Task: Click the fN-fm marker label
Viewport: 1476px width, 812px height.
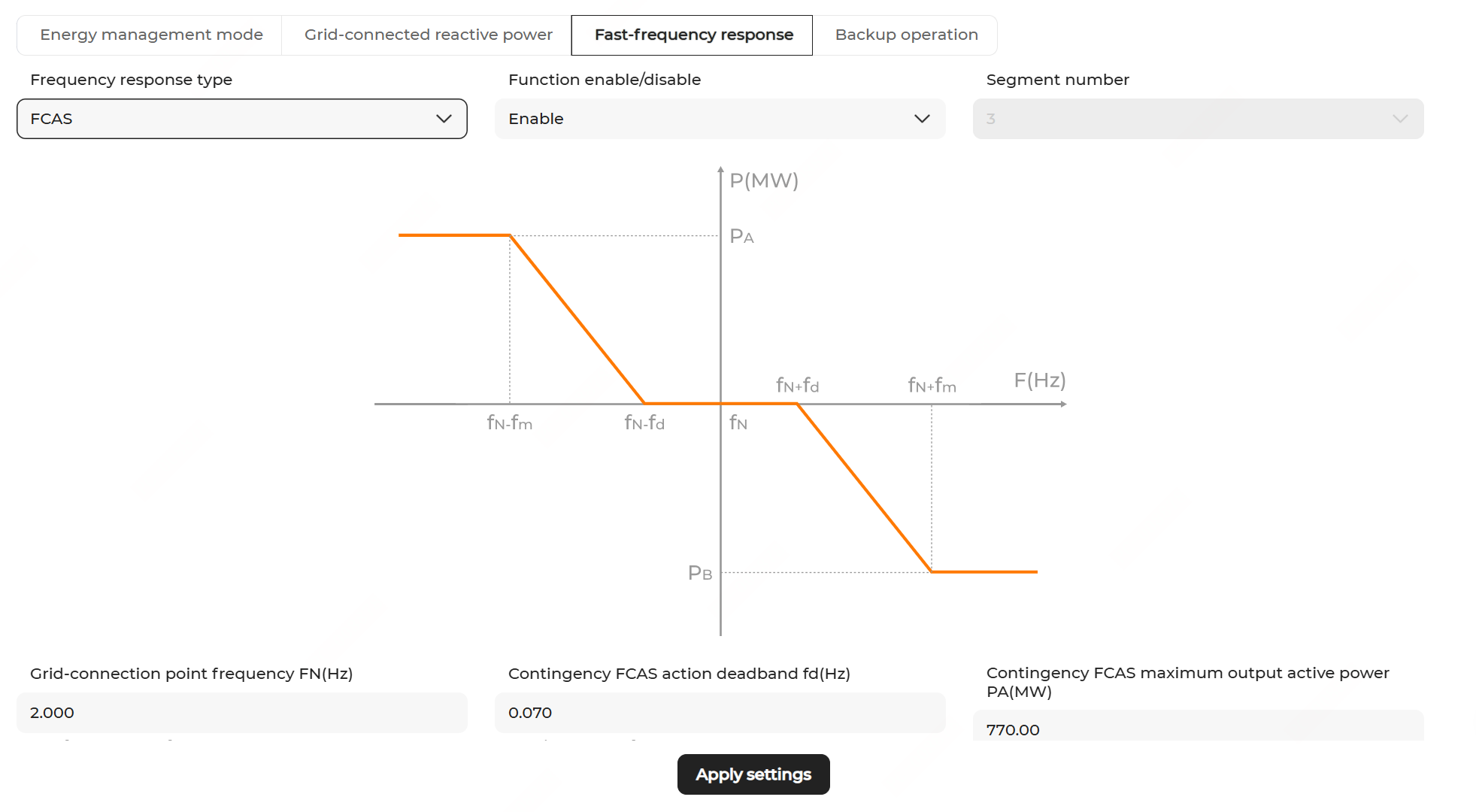Action: click(x=510, y=423)
